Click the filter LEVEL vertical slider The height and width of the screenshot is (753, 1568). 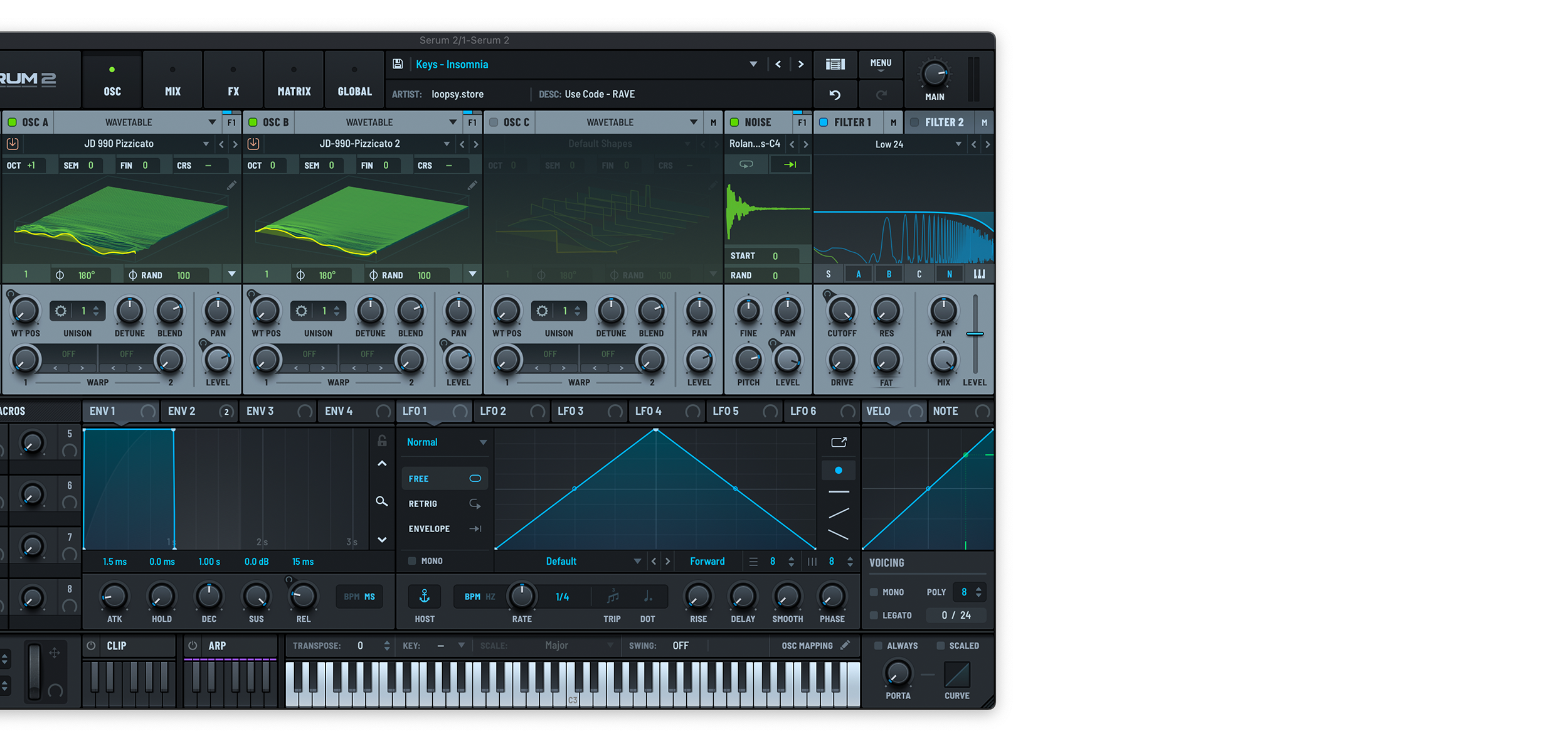point(975,334)
